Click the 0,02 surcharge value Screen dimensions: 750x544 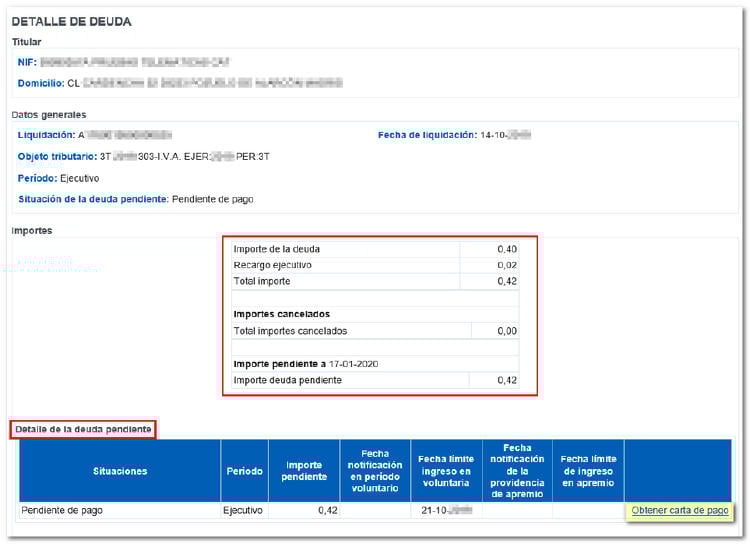pyautogui.click(x=507, y=265)
